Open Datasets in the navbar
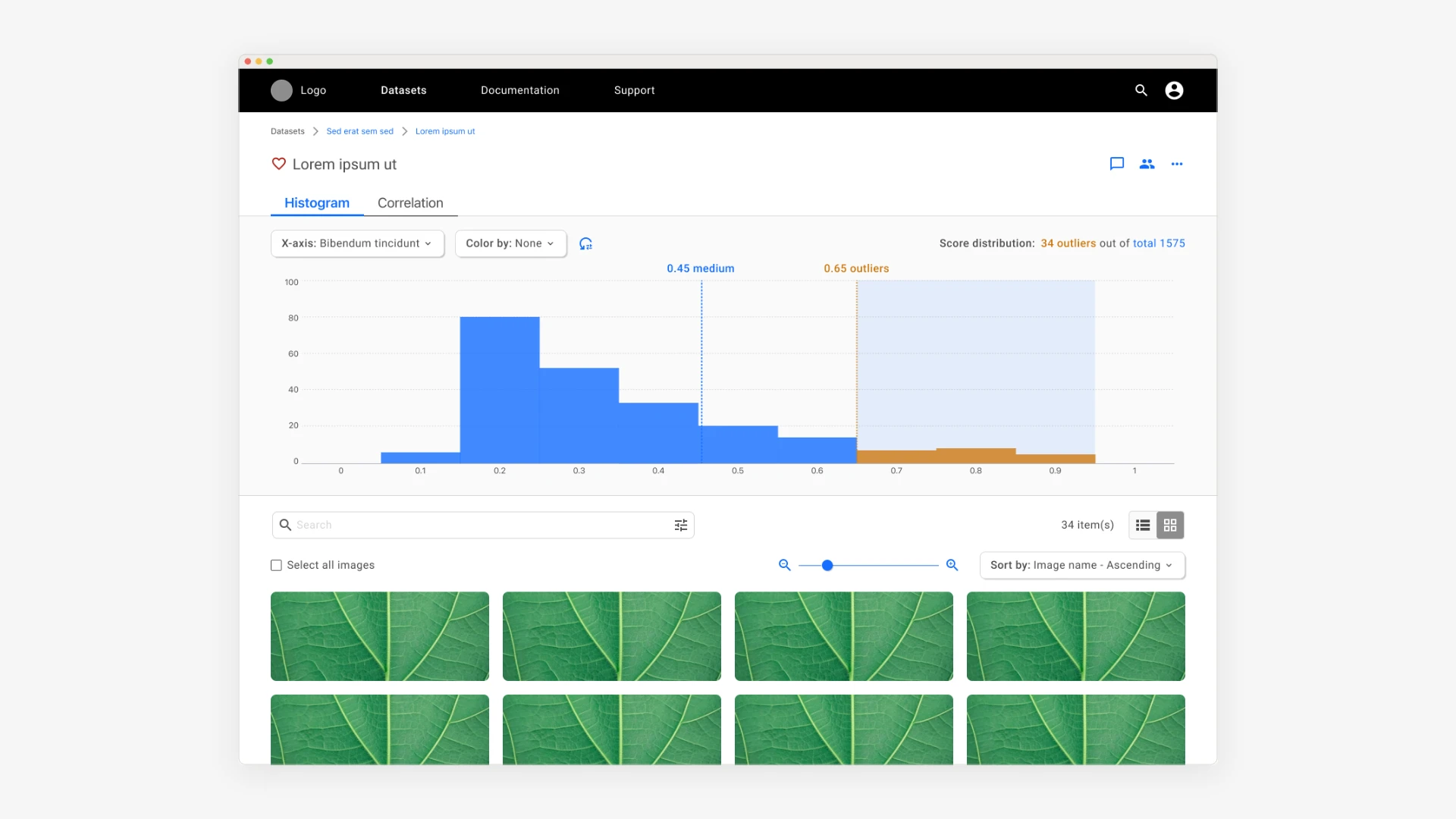 click(x=403, y=90)
